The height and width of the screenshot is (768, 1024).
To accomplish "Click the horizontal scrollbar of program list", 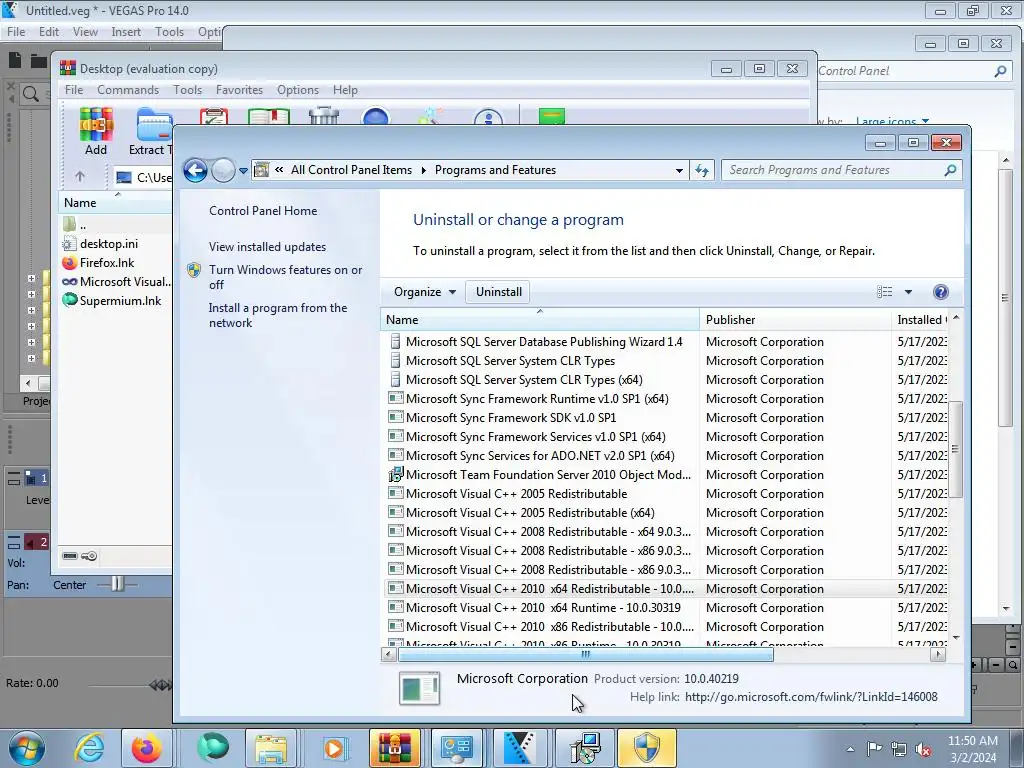I will [x=586, y=654].
